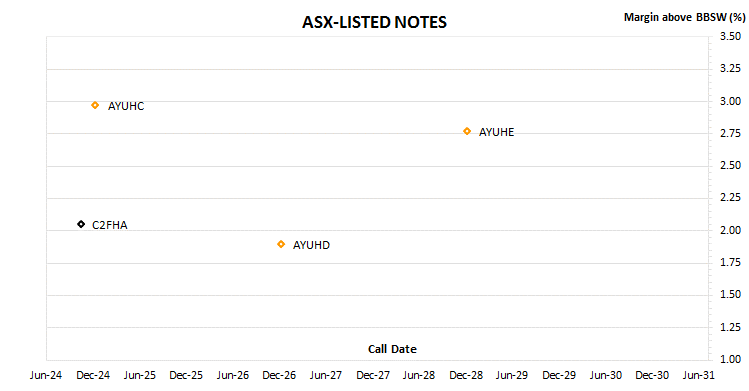This screenshot has height=391, width=749.
Task: Select the AYUHC data label
Action: [126, 106]
